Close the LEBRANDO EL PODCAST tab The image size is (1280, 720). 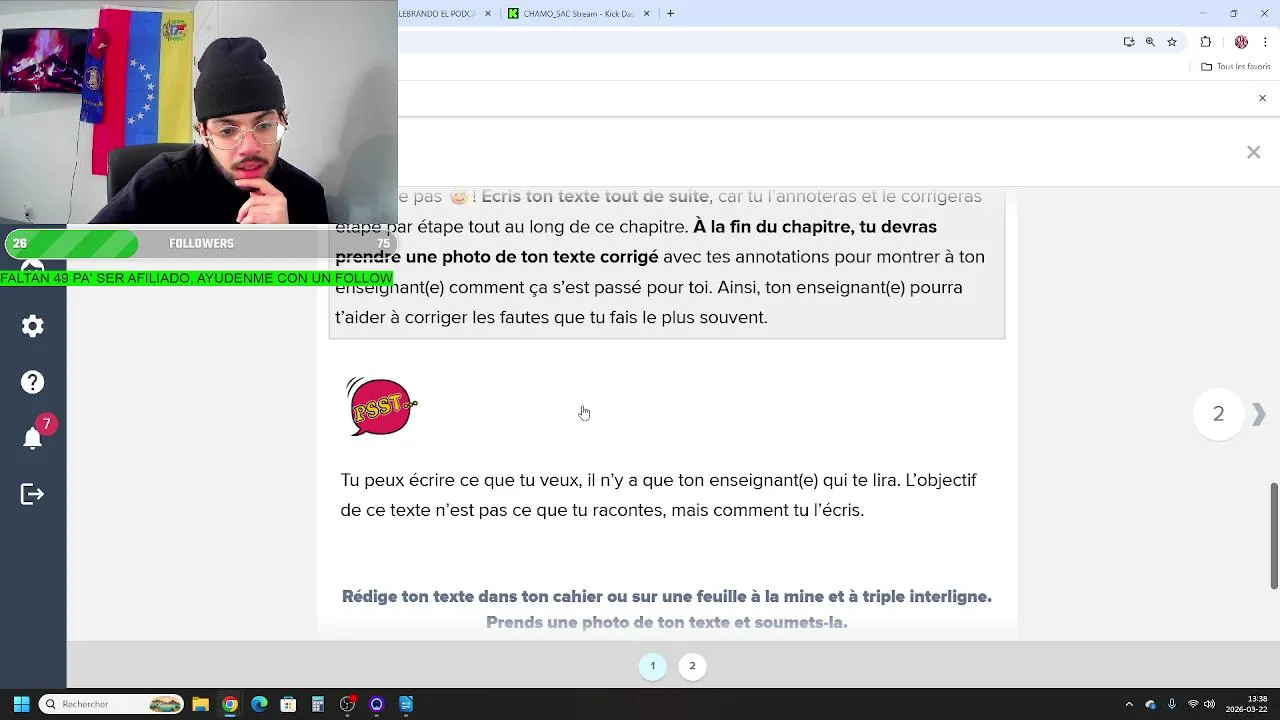[x=489, y=13]
